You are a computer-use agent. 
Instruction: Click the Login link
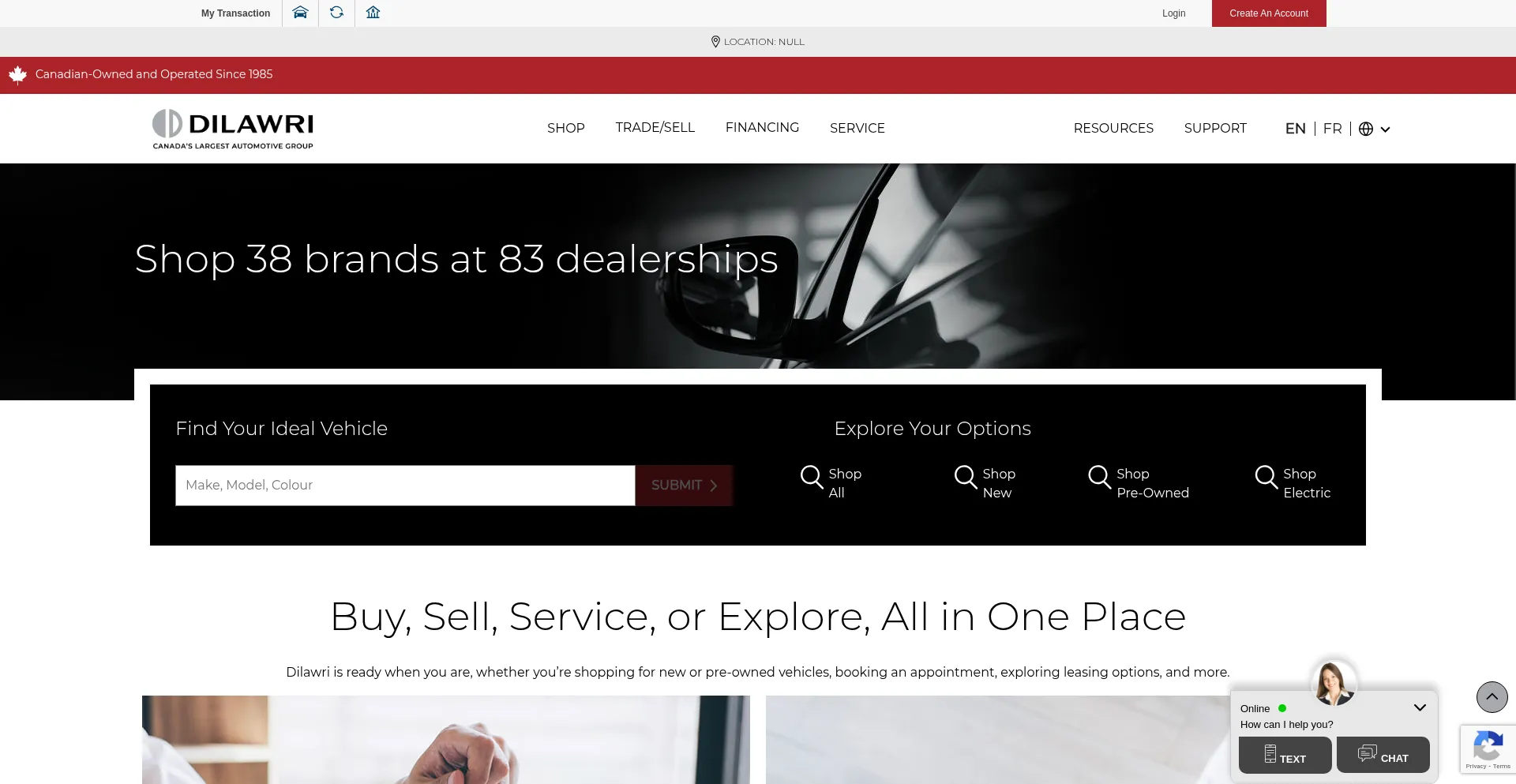[1173, 13]
